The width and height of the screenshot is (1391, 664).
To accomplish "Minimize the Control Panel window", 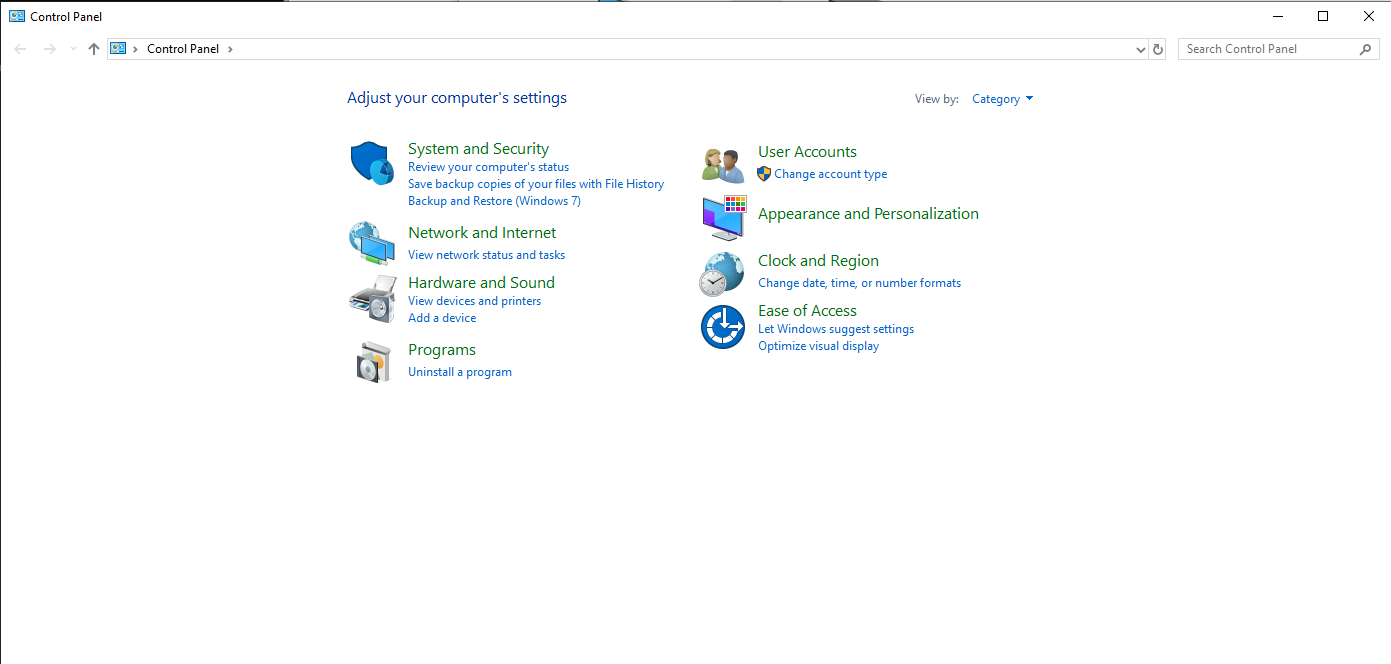I will [x=1277, y=16].
